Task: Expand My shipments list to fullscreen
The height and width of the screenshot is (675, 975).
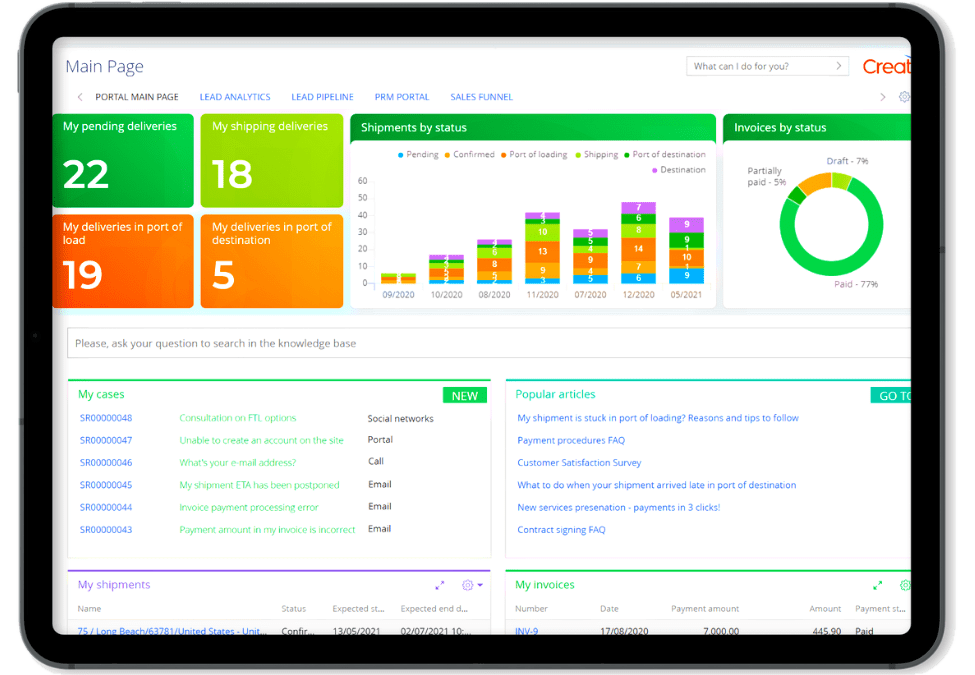Action: [x=440, y=585]
